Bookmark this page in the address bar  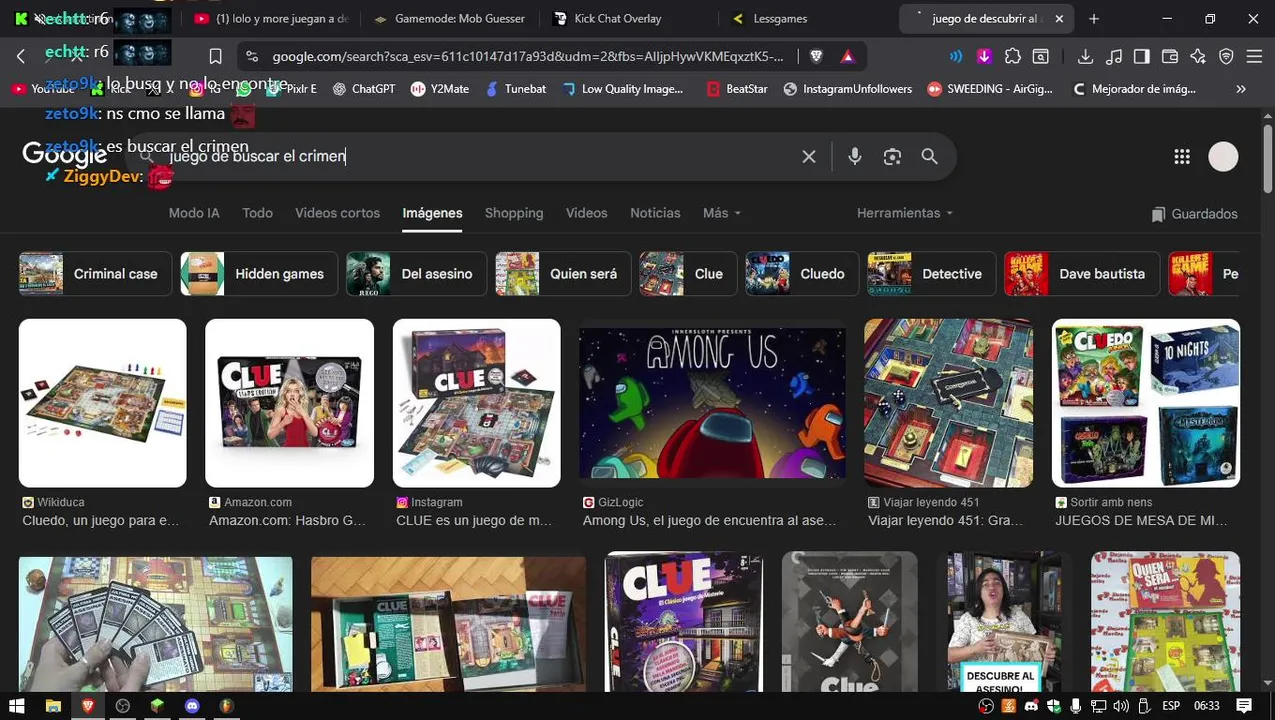tap(215, 56)
